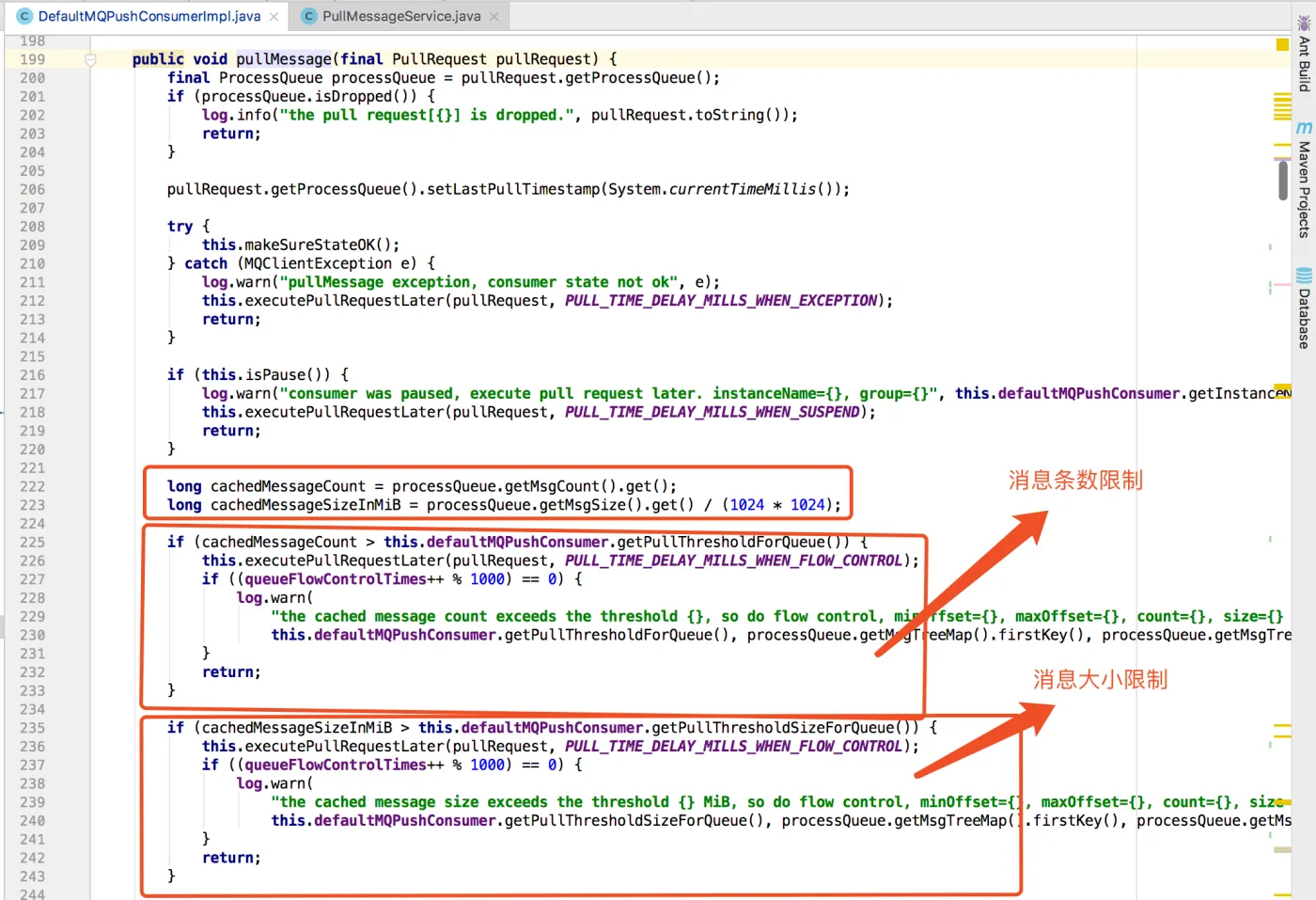This screenshot has height=900, width=1316.
Task: Close the DefaultMQPushConsumerImpl.java tab
Action: click(274, 17)
